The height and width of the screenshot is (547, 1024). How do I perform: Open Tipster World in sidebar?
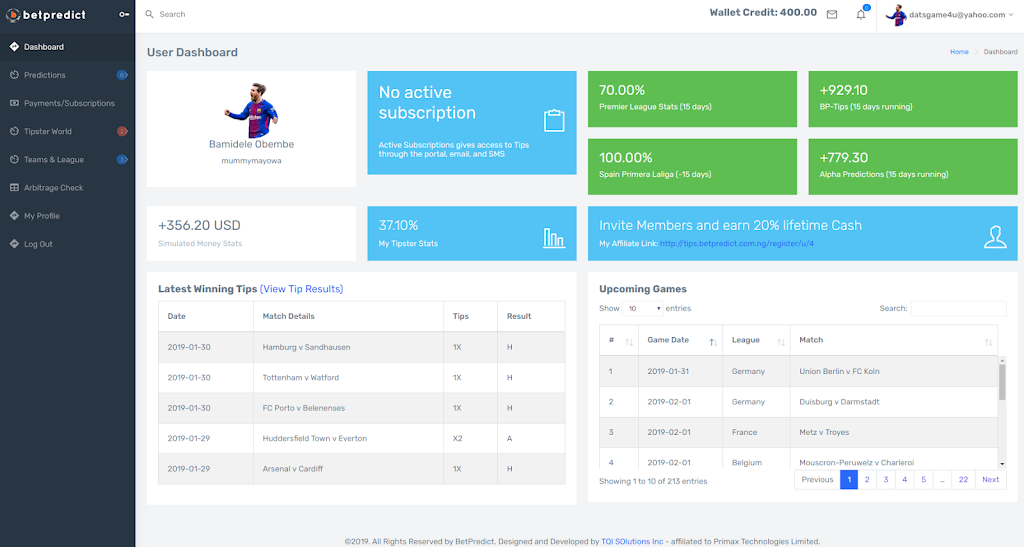[x=67, y=131]
